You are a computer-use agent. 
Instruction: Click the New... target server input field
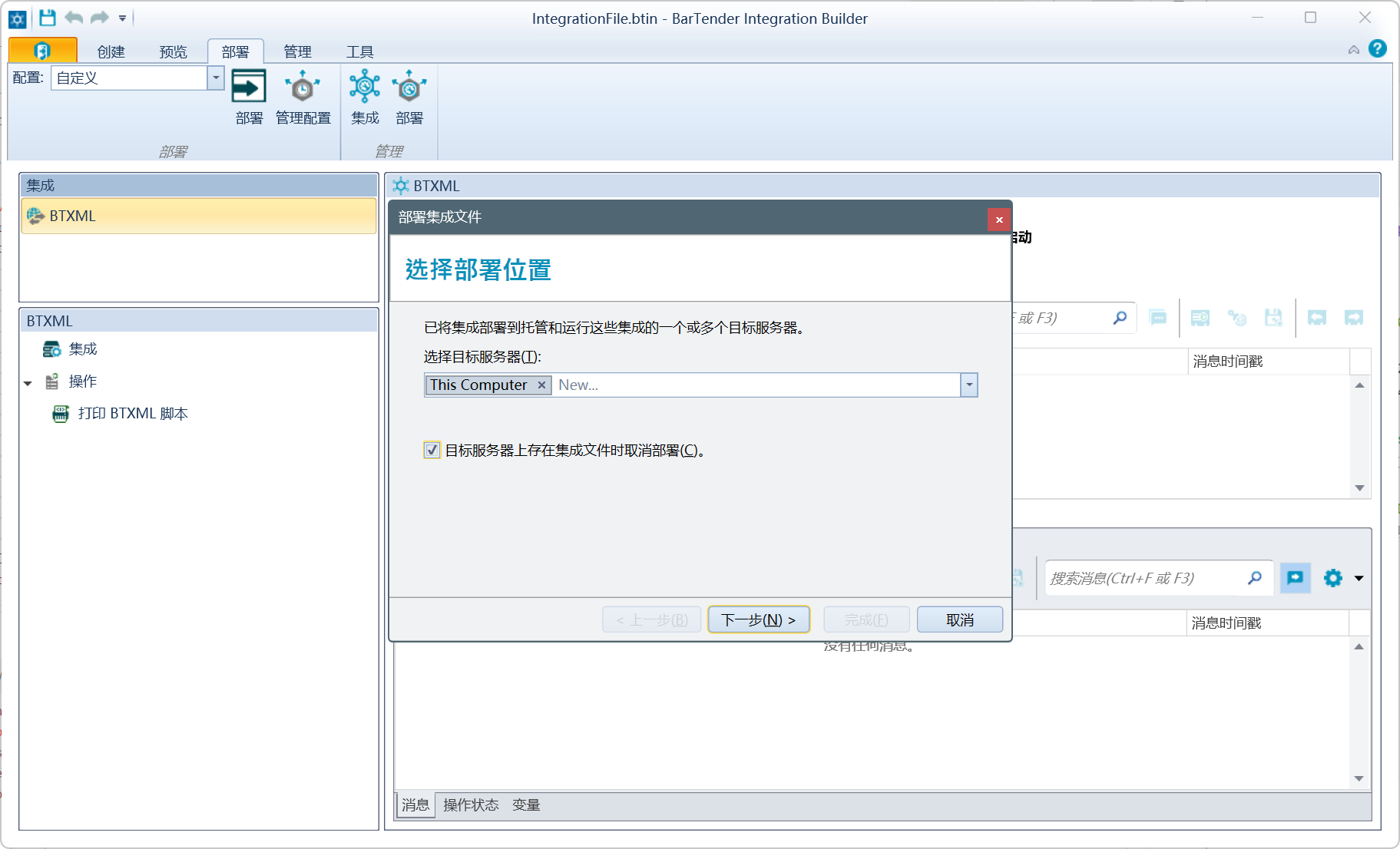[x=756, y=385]
